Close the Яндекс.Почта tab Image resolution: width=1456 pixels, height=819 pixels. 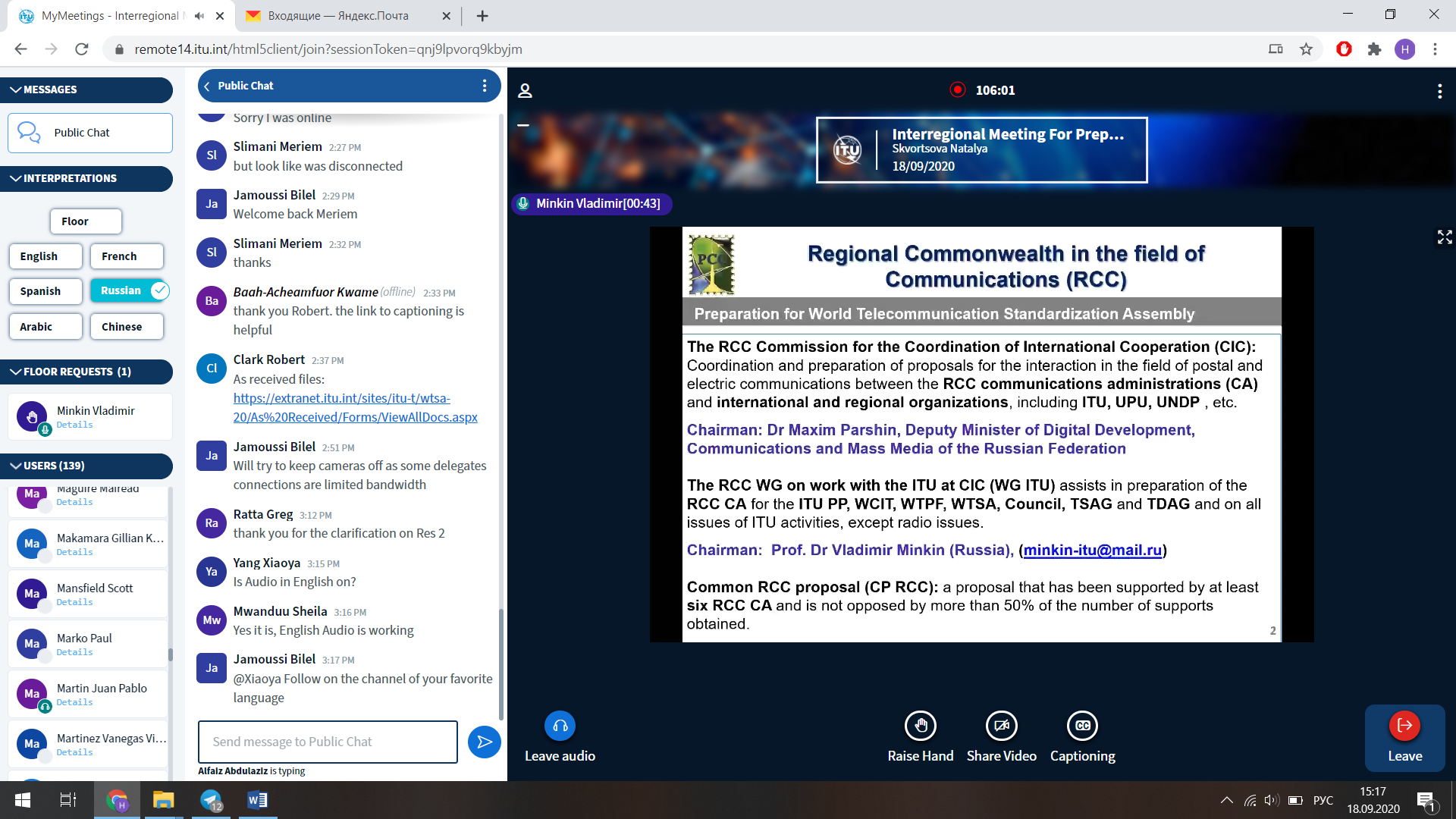click(446, 15)
